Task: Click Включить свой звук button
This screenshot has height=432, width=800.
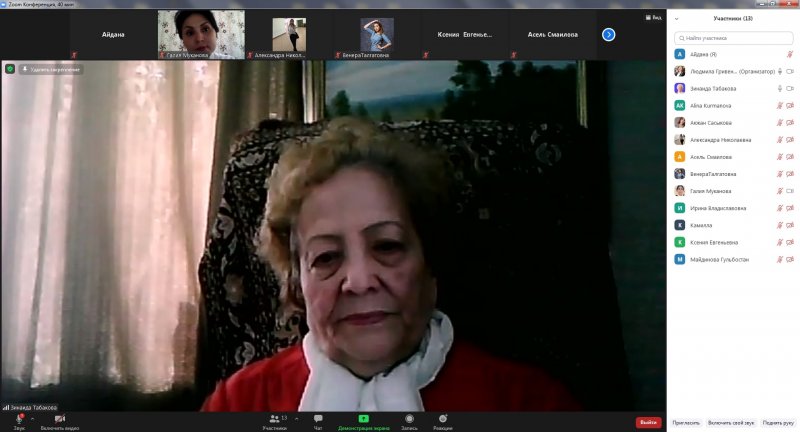Action: tap(731, 423)
